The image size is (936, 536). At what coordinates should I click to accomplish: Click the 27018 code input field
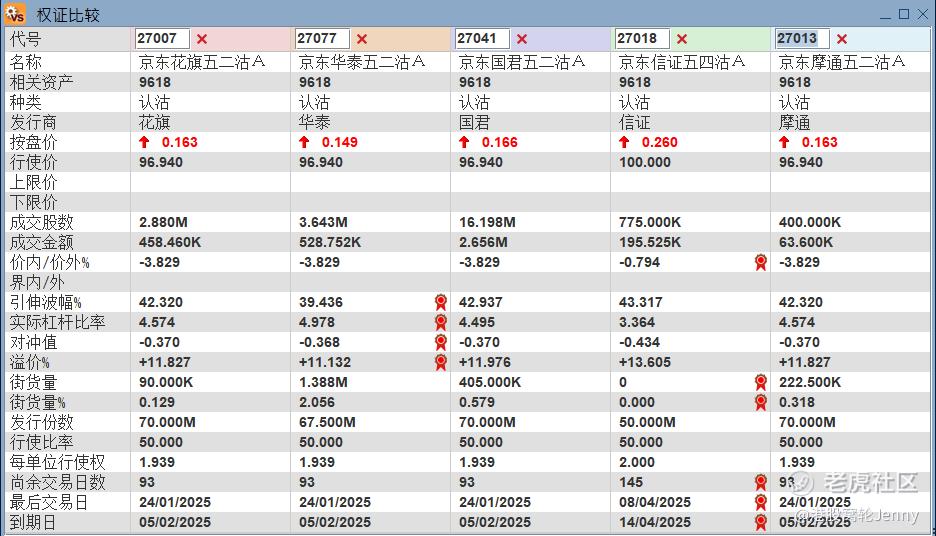[642, 39]
